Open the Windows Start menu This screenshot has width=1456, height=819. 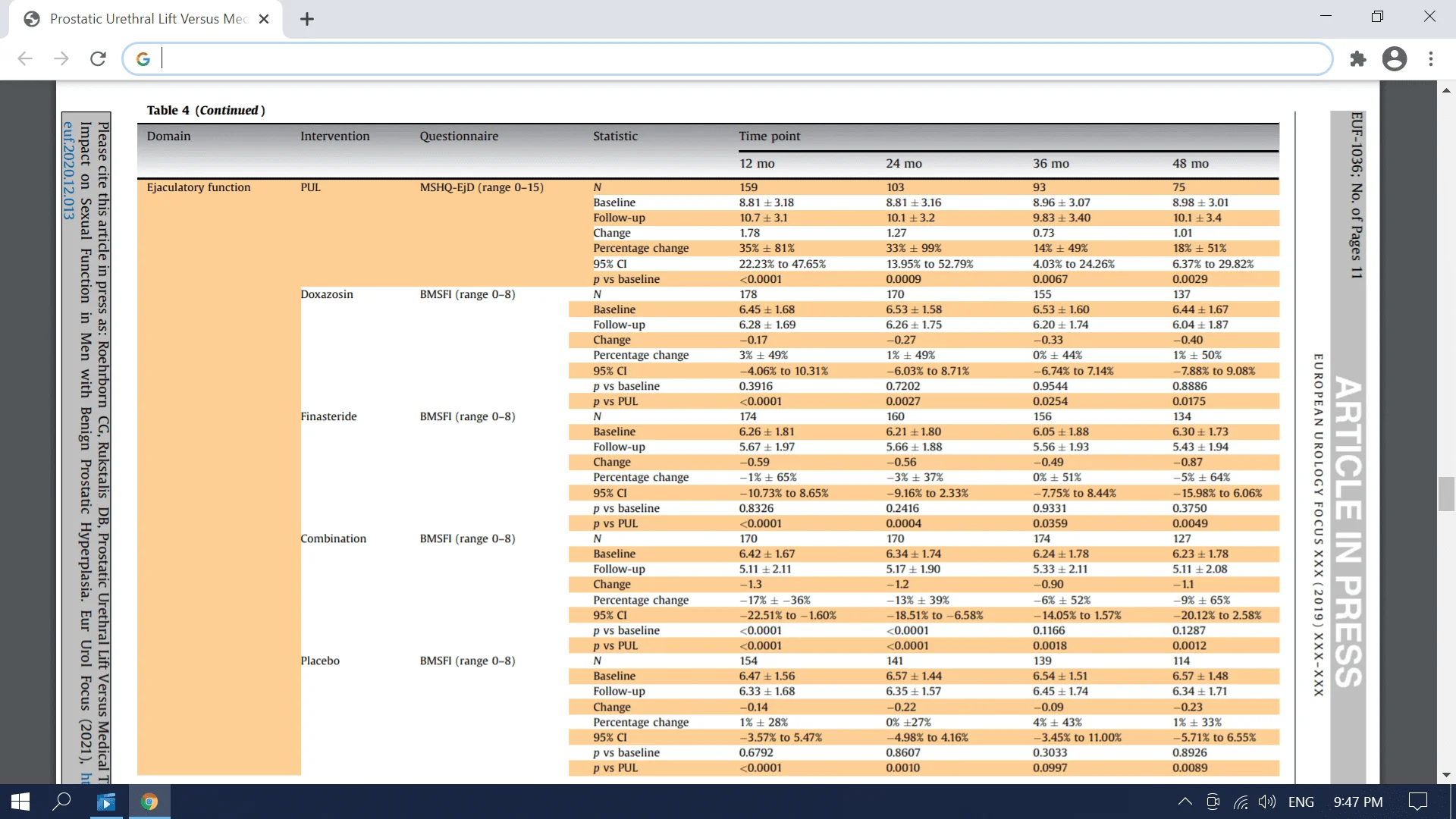tap(20, 802)
